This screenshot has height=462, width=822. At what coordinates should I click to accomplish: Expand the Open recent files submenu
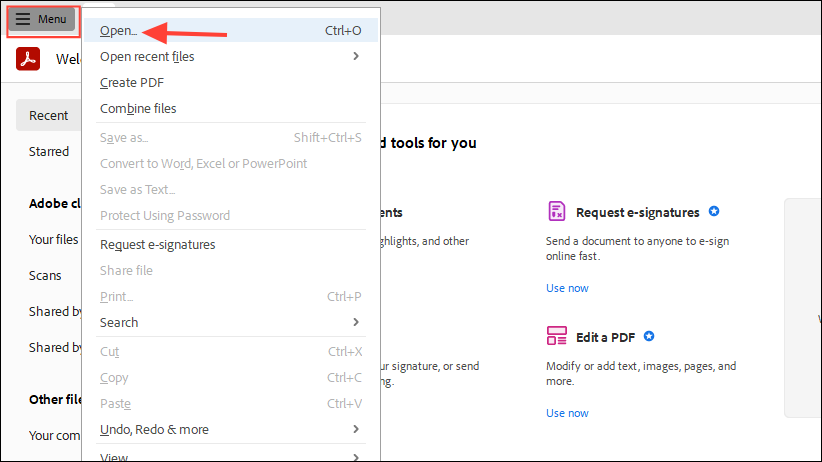click(355, 57)
